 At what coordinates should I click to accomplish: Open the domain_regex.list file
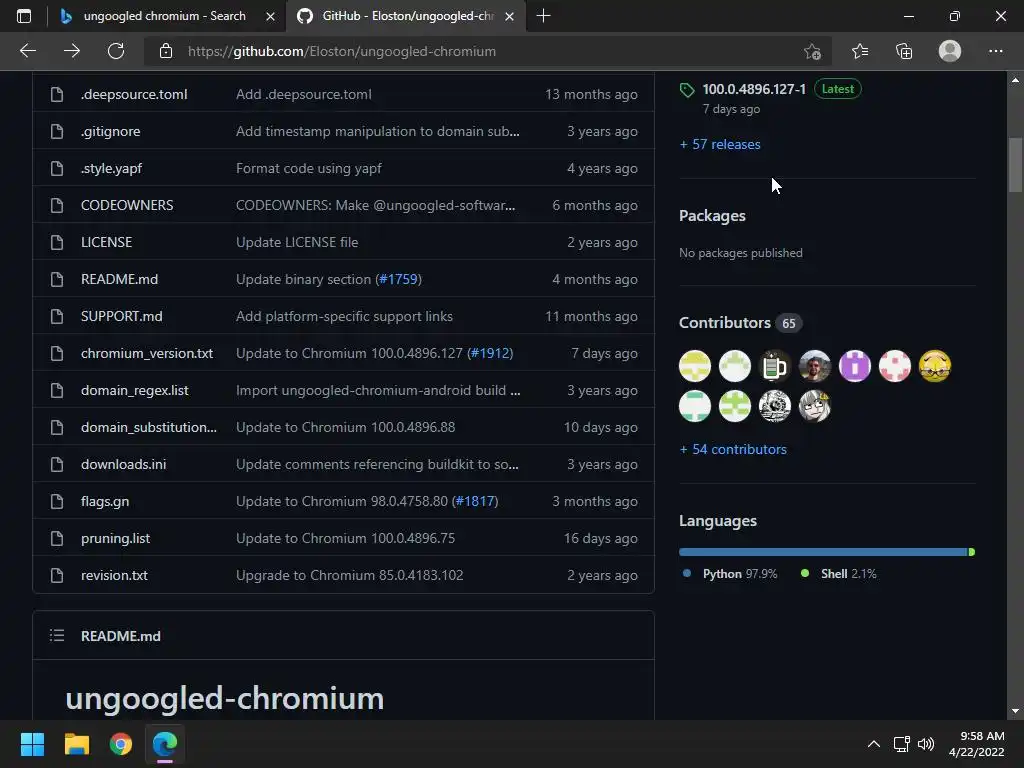[x=135, y=391]
